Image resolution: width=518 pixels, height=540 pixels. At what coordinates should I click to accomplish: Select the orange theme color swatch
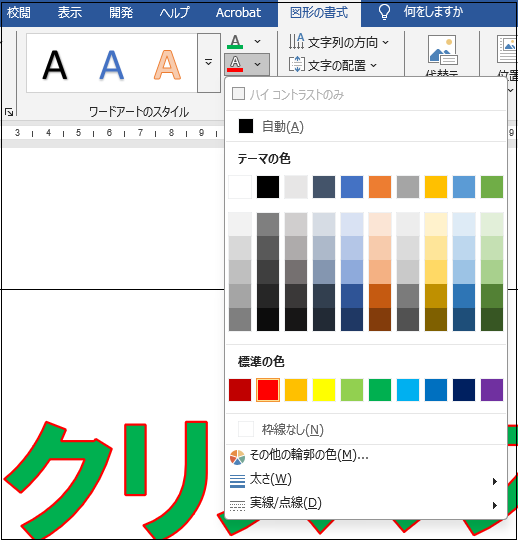click(x=380, y=187)
